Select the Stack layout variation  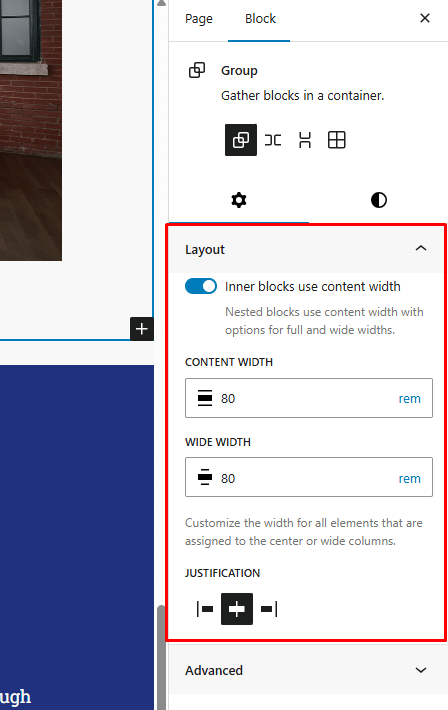point(305,140)
